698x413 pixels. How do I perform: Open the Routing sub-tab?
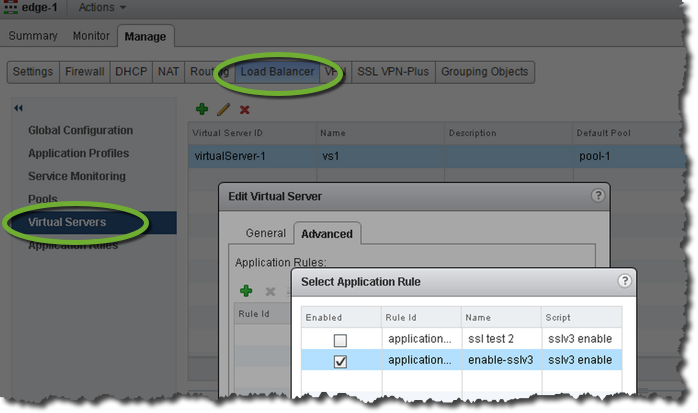point(210,72)
